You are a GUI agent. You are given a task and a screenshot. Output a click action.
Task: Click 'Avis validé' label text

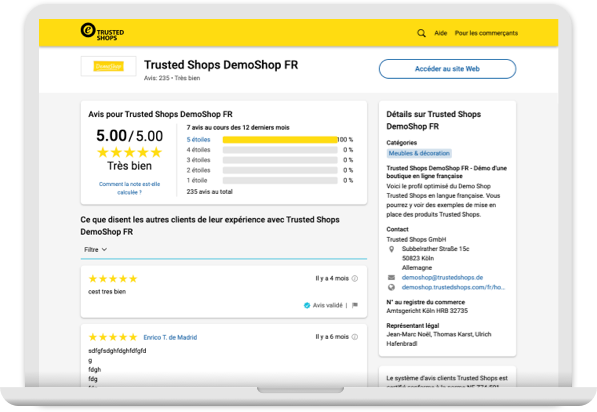(x=327, y=305)
